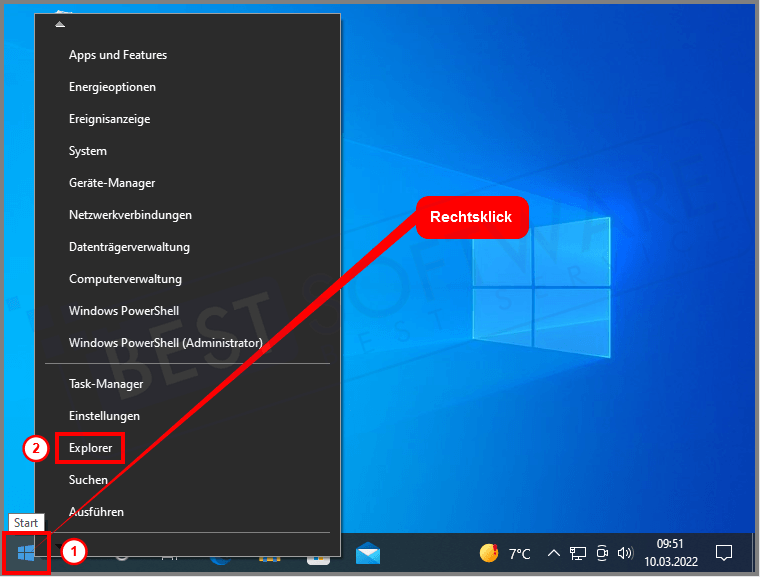This screenshot has width=760, height=577.
Task: Open the volume speaker icon
Action: pyautogui.click(x=626, y=553)
